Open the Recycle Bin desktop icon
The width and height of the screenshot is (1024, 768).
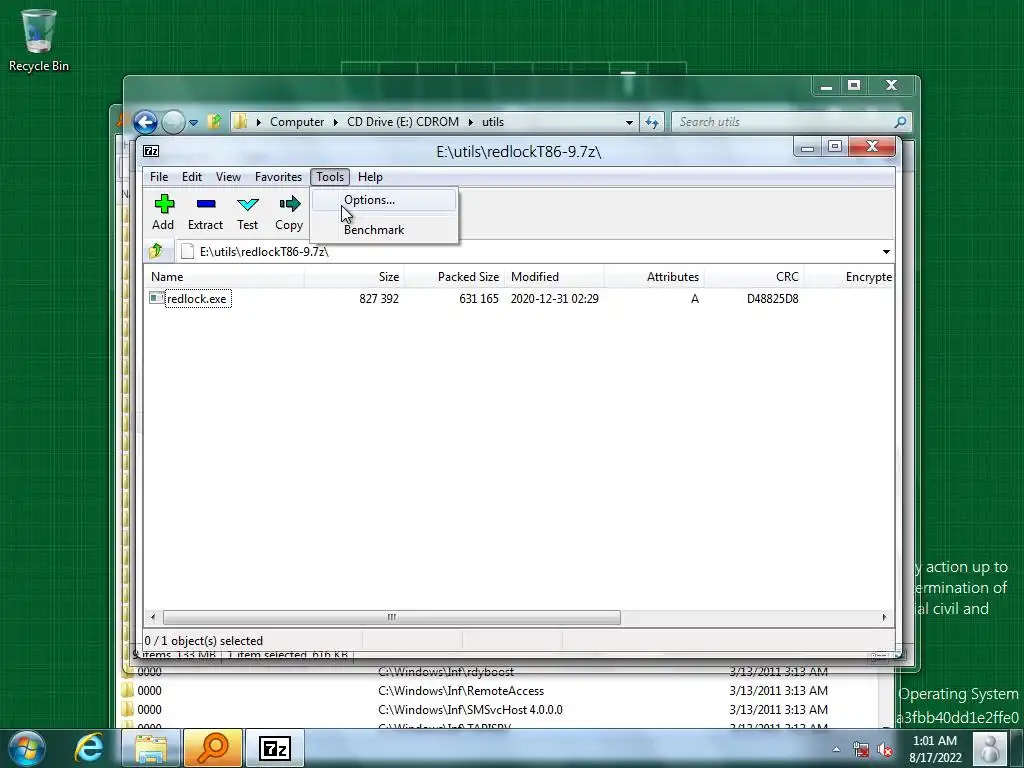[39, 40]
